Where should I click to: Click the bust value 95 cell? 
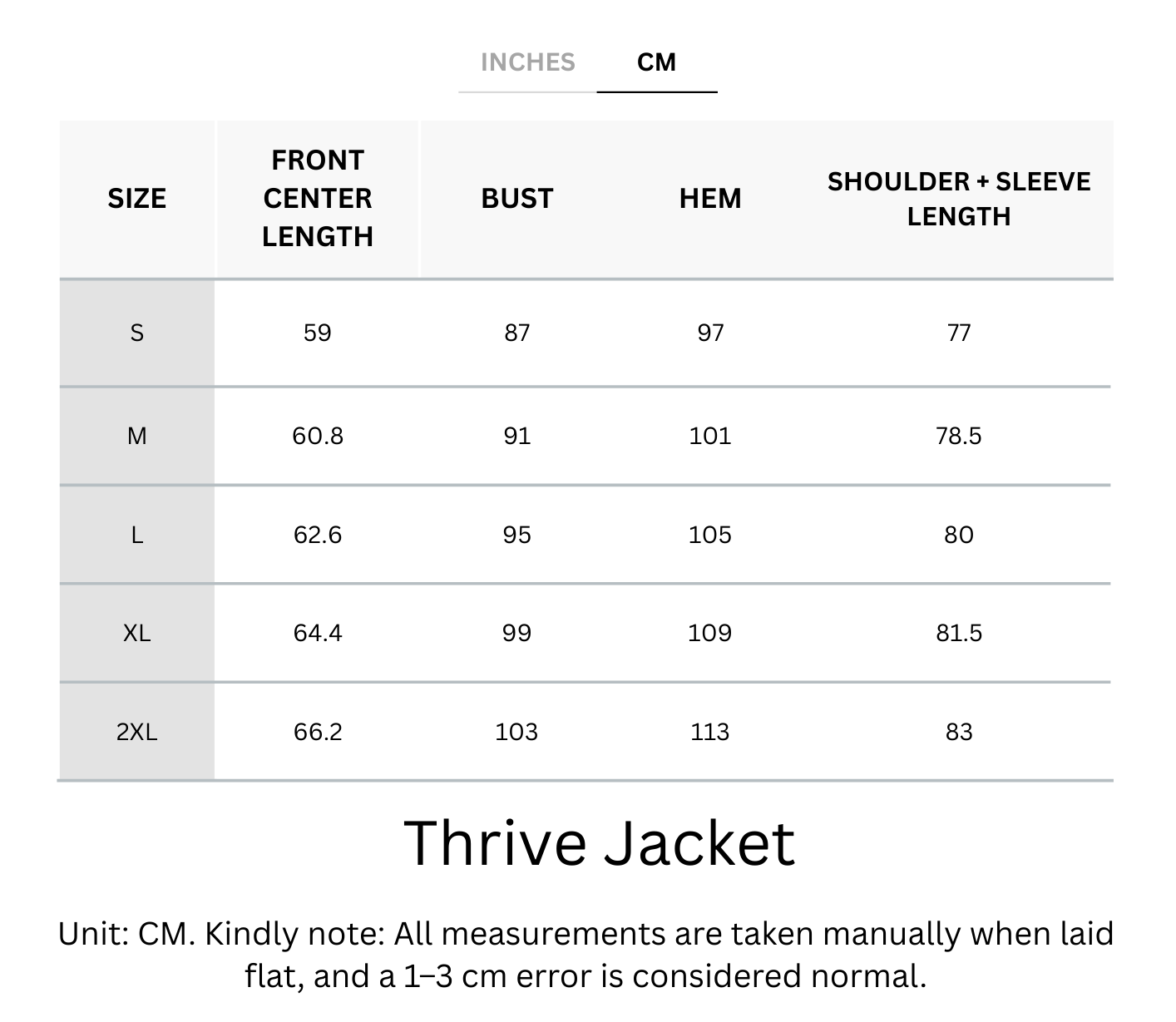[516, 535]
